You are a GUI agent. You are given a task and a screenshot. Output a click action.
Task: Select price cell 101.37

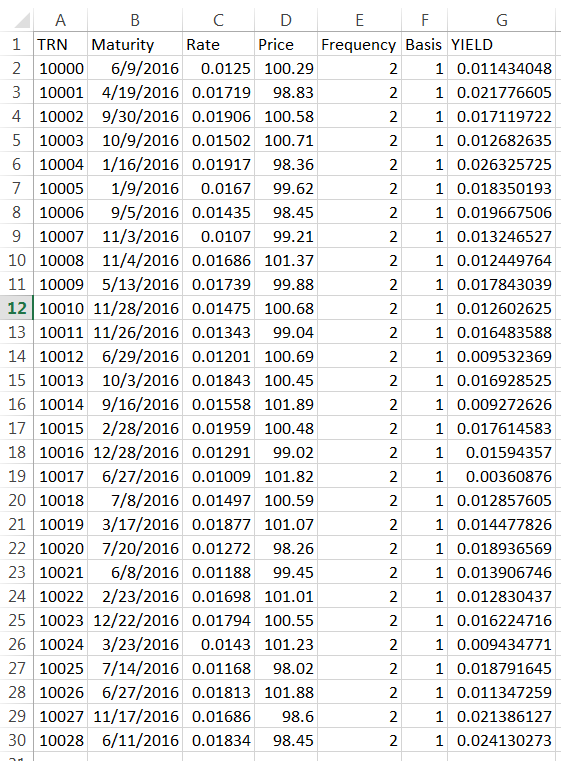286,261
